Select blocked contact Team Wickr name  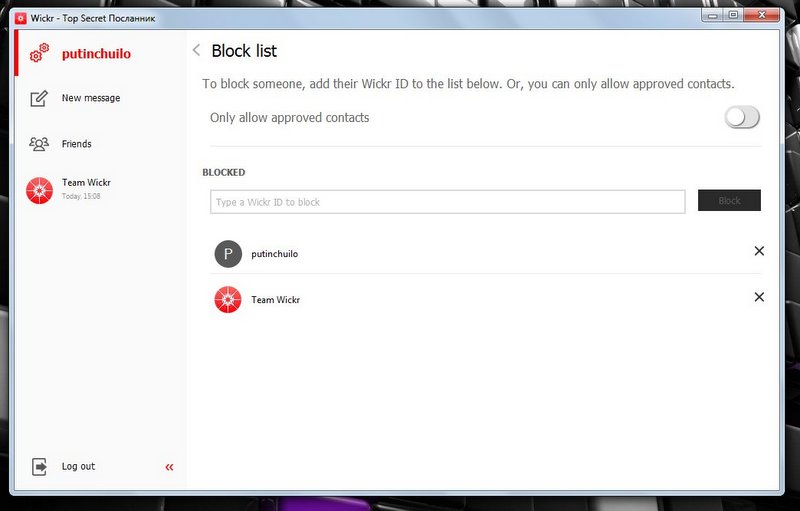click(276, 300)
